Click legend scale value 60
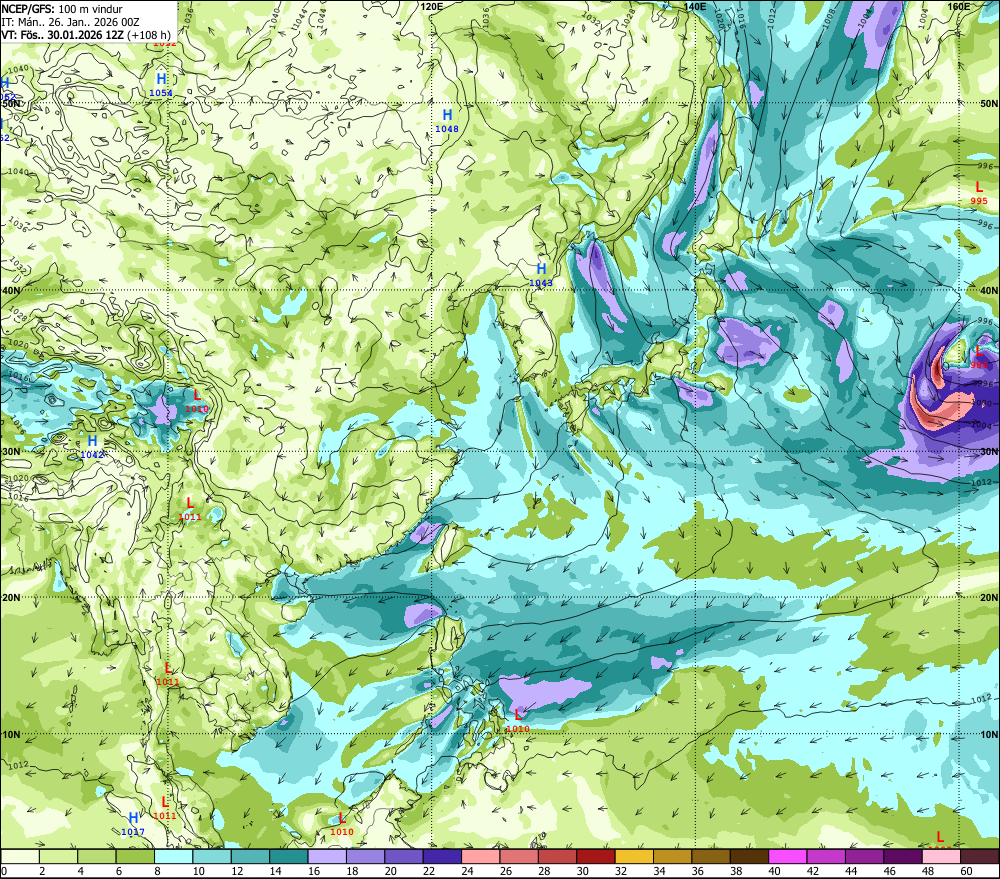Image resolution: width=1000 pixels, height=879 pixels. pos(966,871)
